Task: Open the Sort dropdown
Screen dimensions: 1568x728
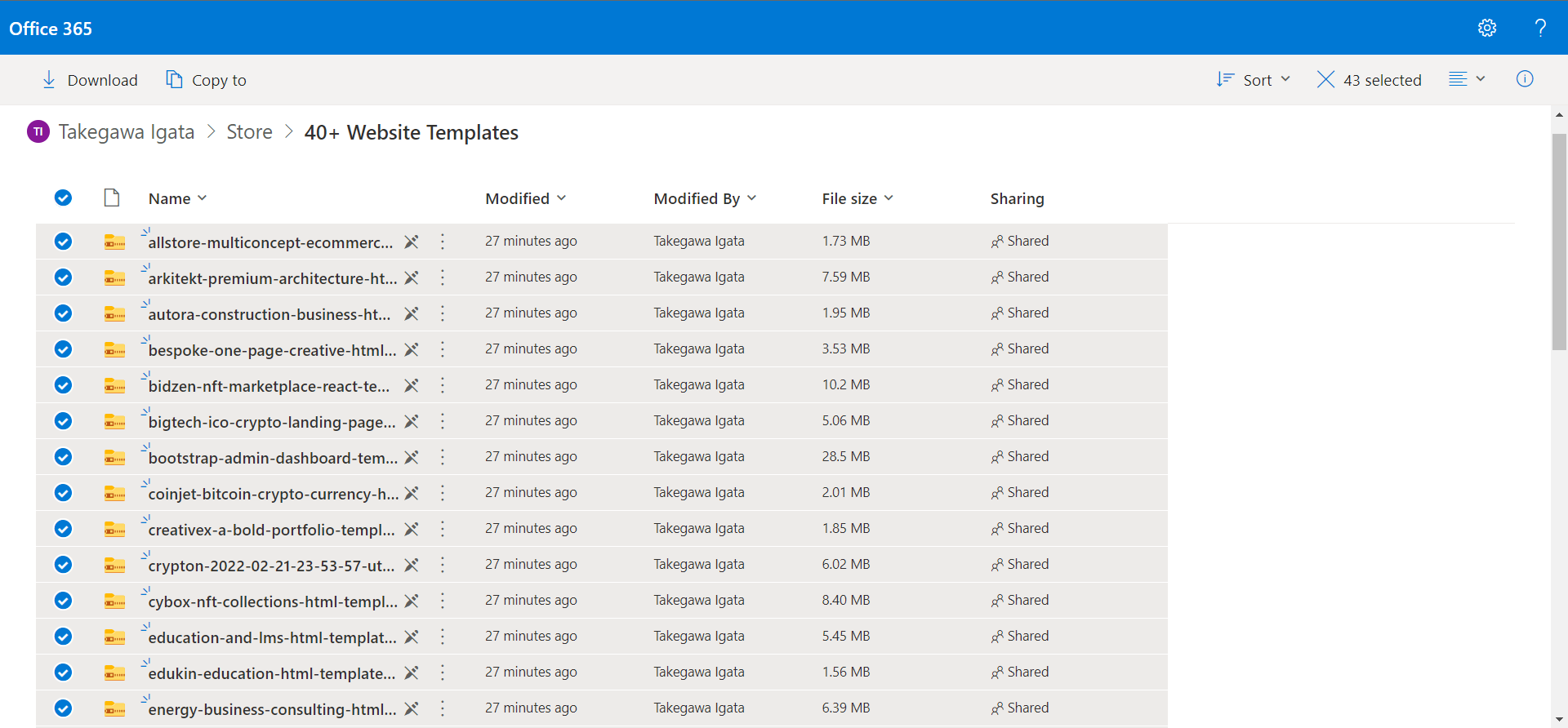Action: [1253, 80]
